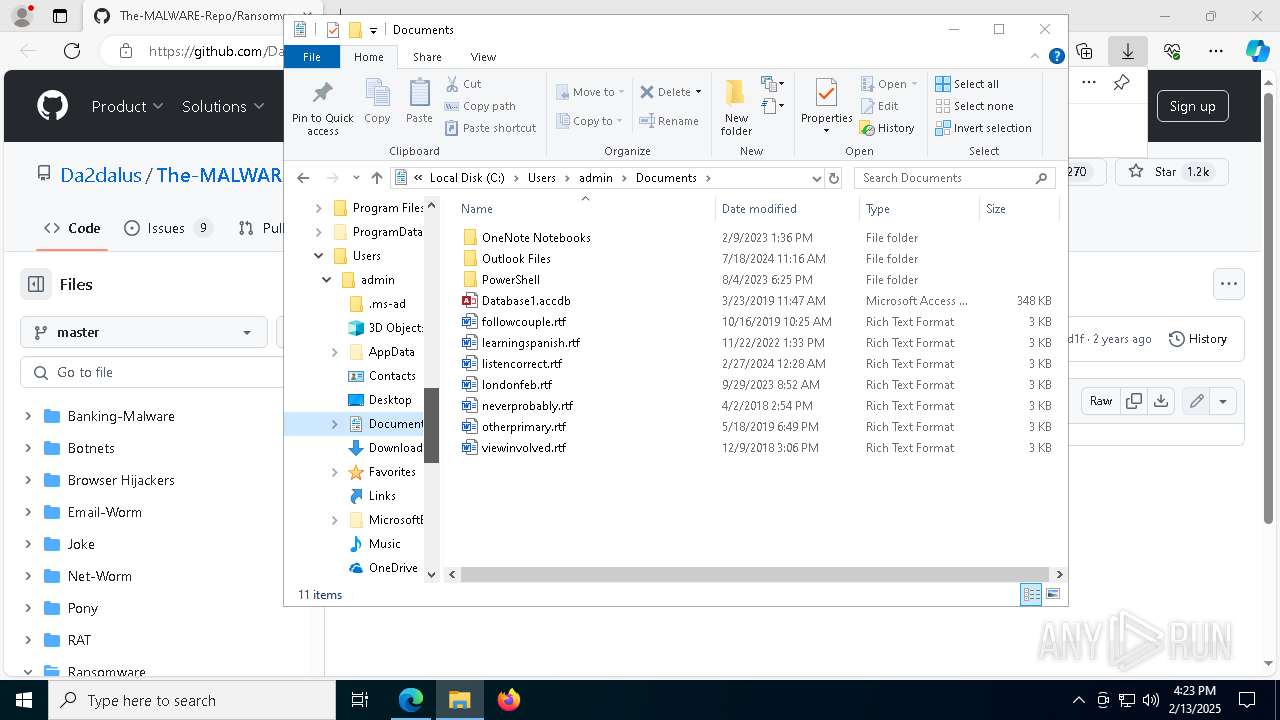Expand AppData tree node

(x=335, y=352)
